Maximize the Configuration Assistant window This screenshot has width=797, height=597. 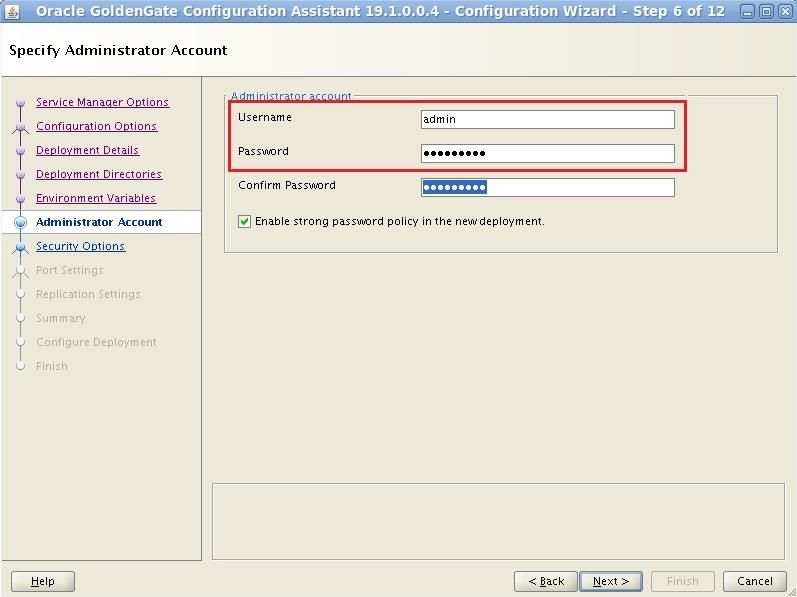766,11
